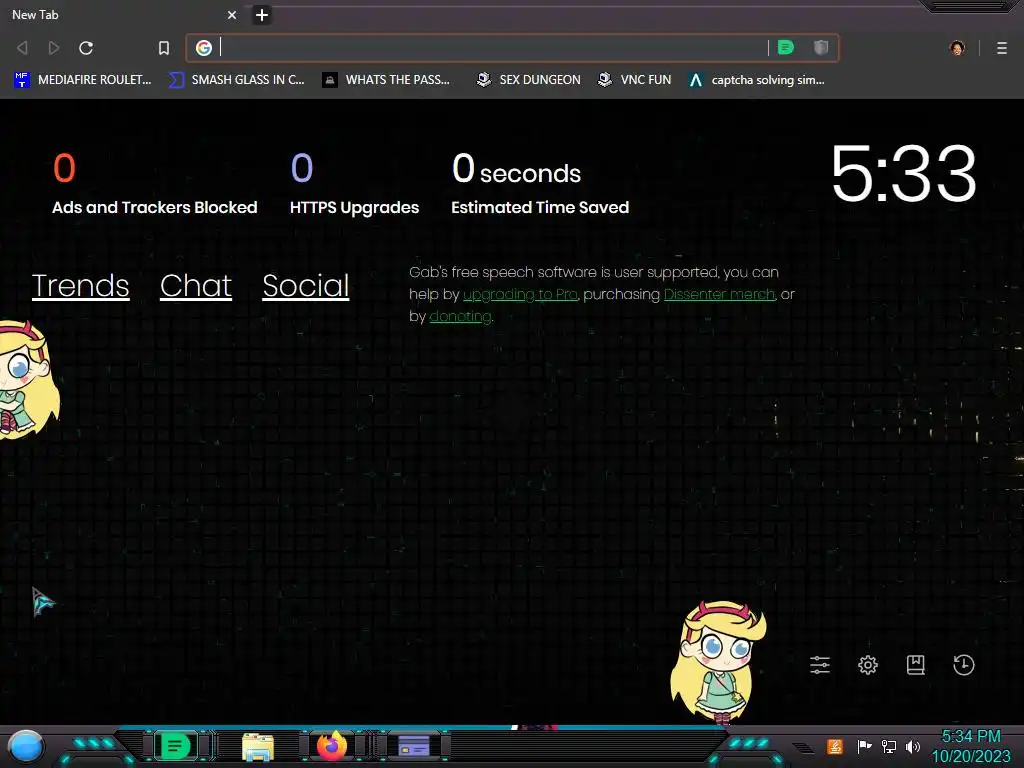Open the Start orb button

point(25,747)
